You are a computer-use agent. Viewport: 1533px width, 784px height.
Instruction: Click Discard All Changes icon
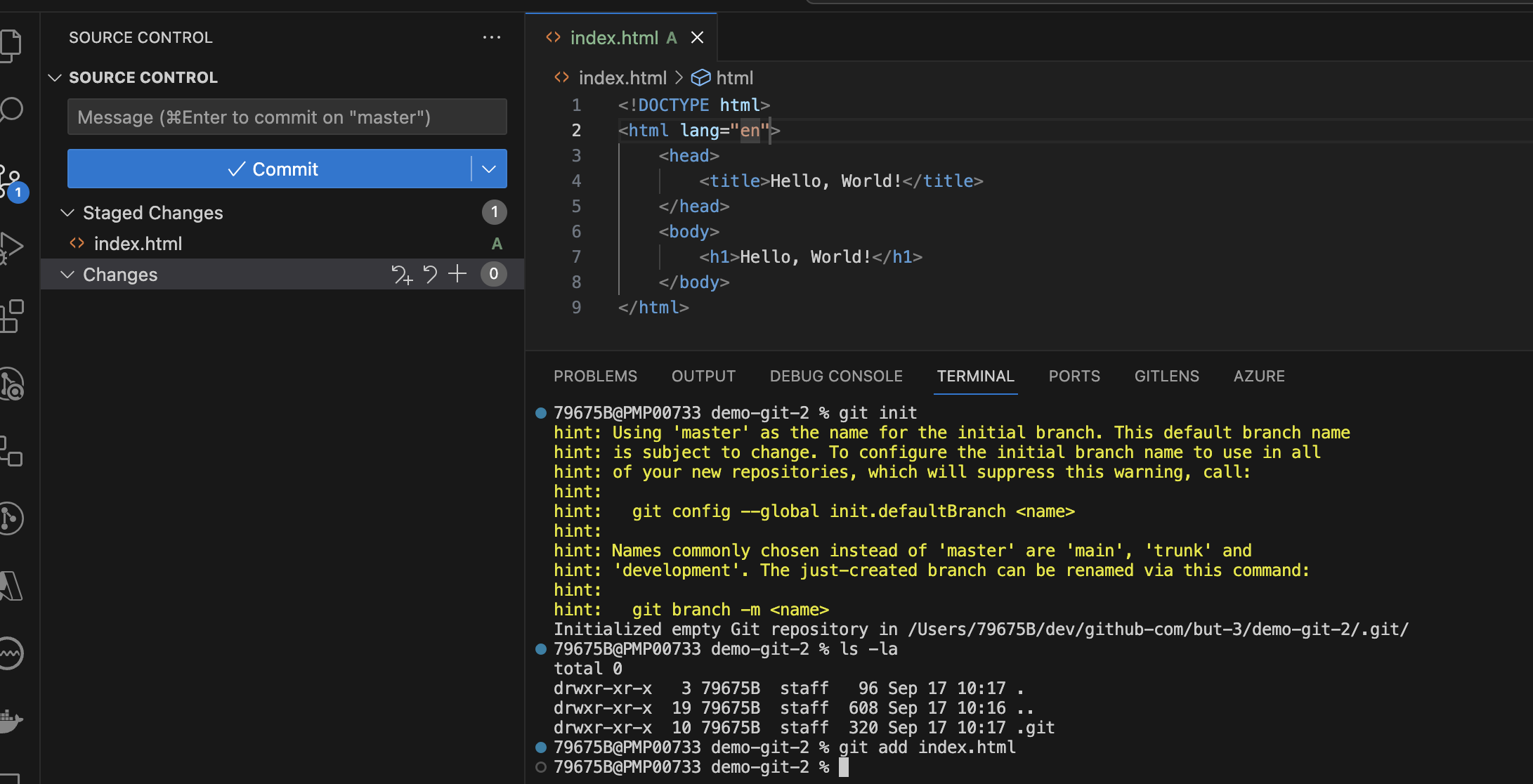[x=430, y=274]
